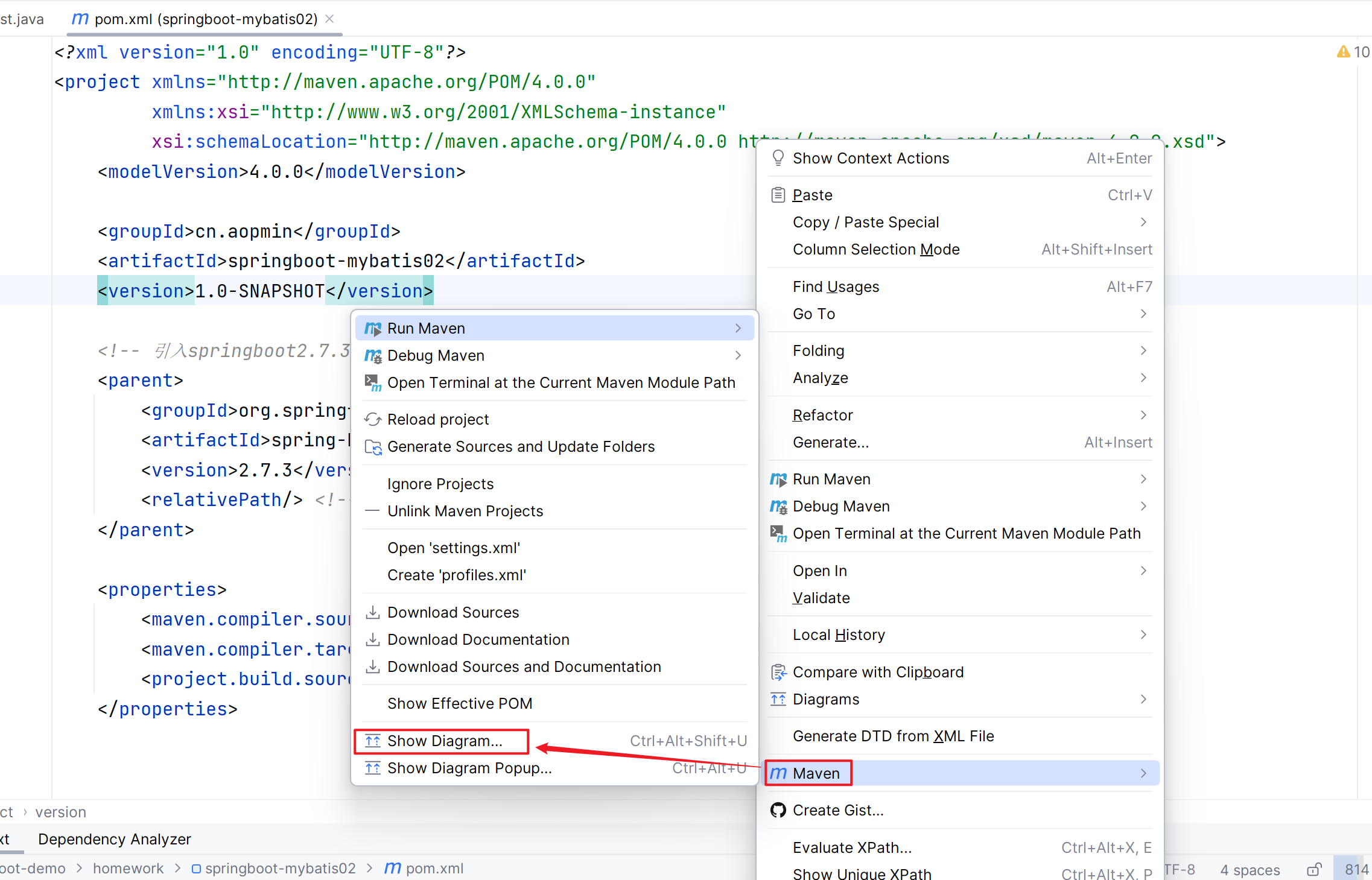The height and width of the screenshot is (880, 1372).
Task: Select Find Usages
Action: pos(960,287)
